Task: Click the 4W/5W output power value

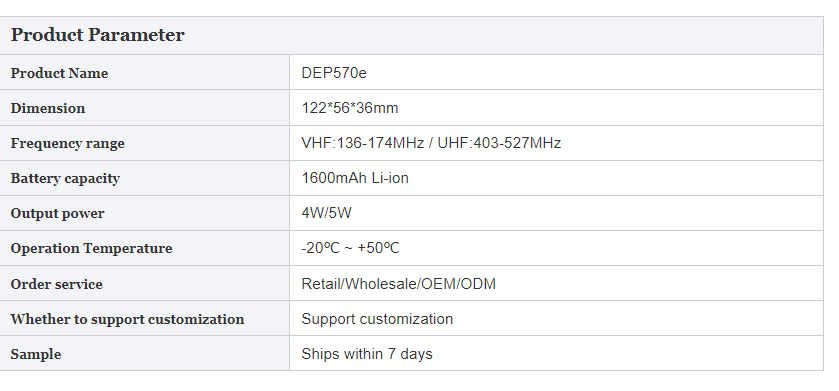Action: click(326, 213)
